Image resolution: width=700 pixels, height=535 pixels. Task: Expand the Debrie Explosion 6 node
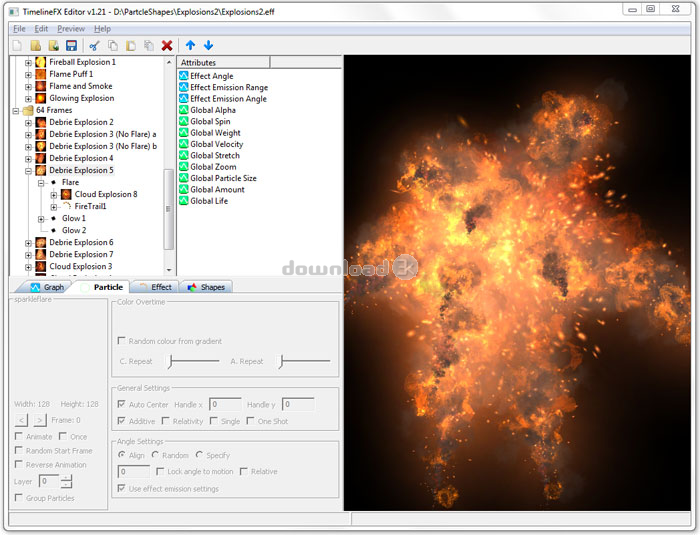pos(28,243)
